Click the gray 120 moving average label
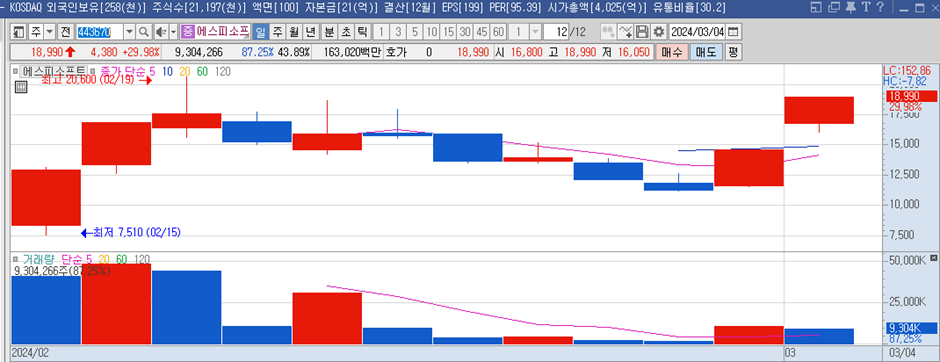The width and height of the screenshot is (940, 362). pyautogui.click(x=222, y=71)
